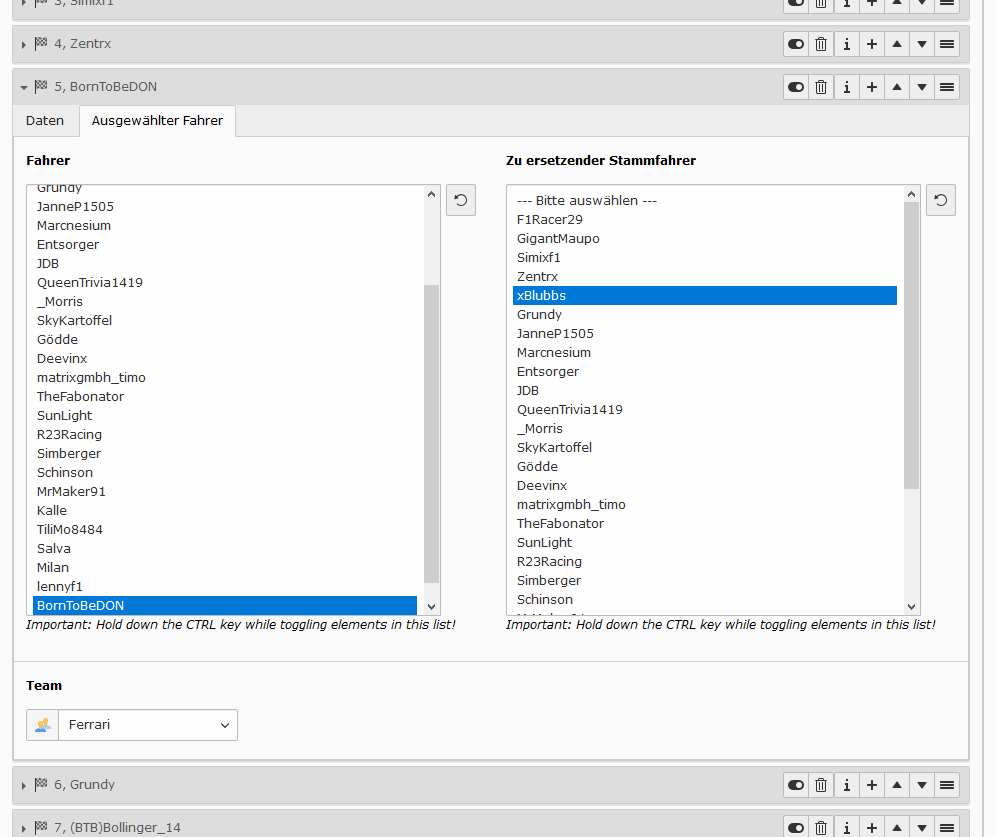Revert the Zu ersetzender Stammfahrer selection
This screenshot has height=837, width=996.
941,200
